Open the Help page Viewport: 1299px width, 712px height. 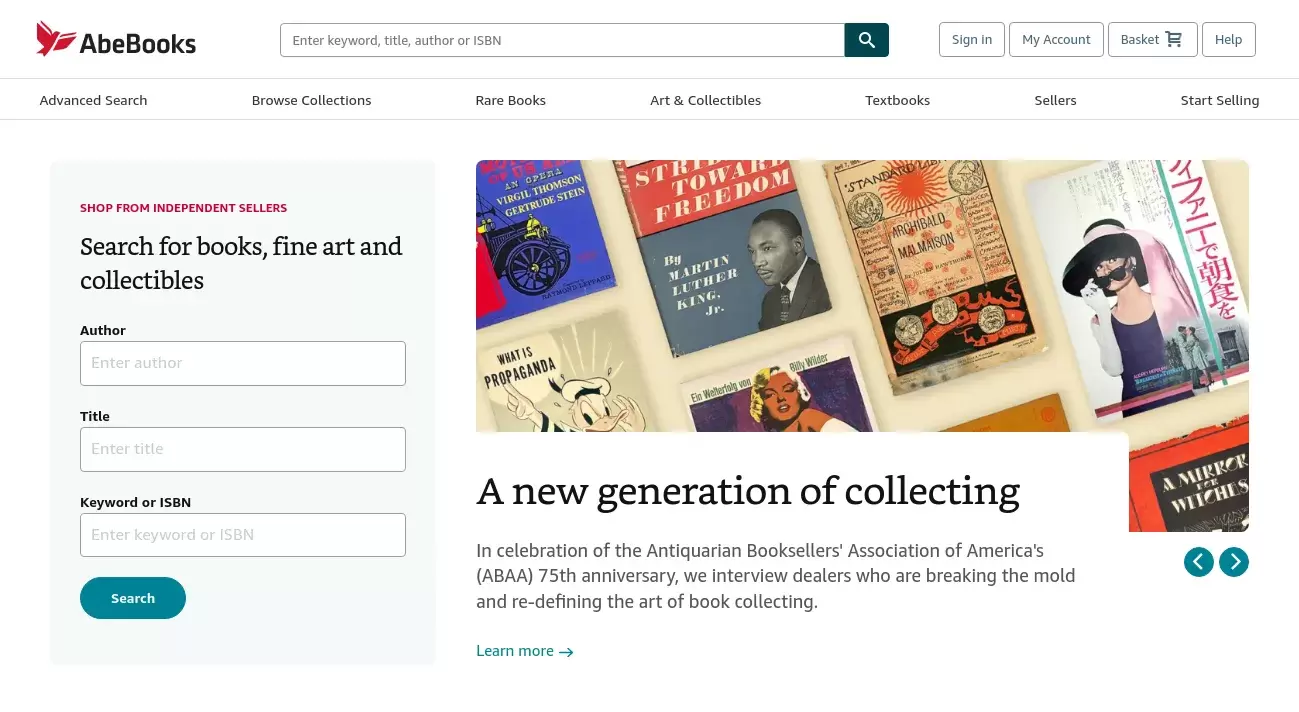point(1228,40)
